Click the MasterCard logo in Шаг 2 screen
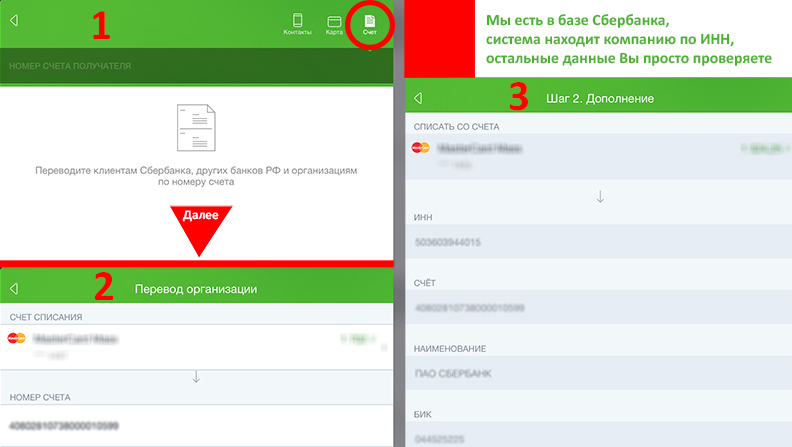Image resolution: width=792 pixels, height=447 pixels. (x=420, y=147)
